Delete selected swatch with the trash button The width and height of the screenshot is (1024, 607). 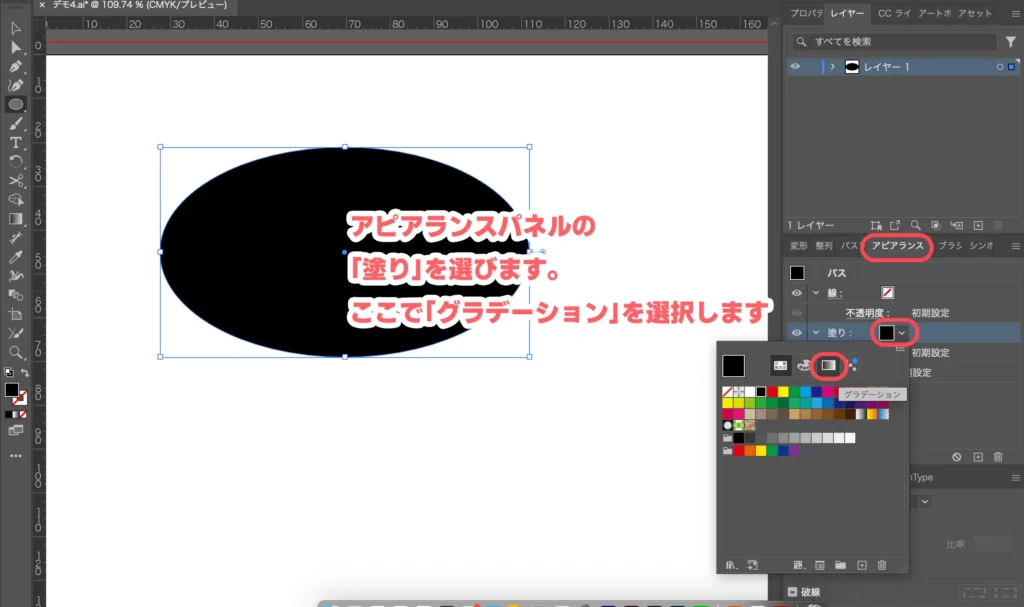(881, 564)
